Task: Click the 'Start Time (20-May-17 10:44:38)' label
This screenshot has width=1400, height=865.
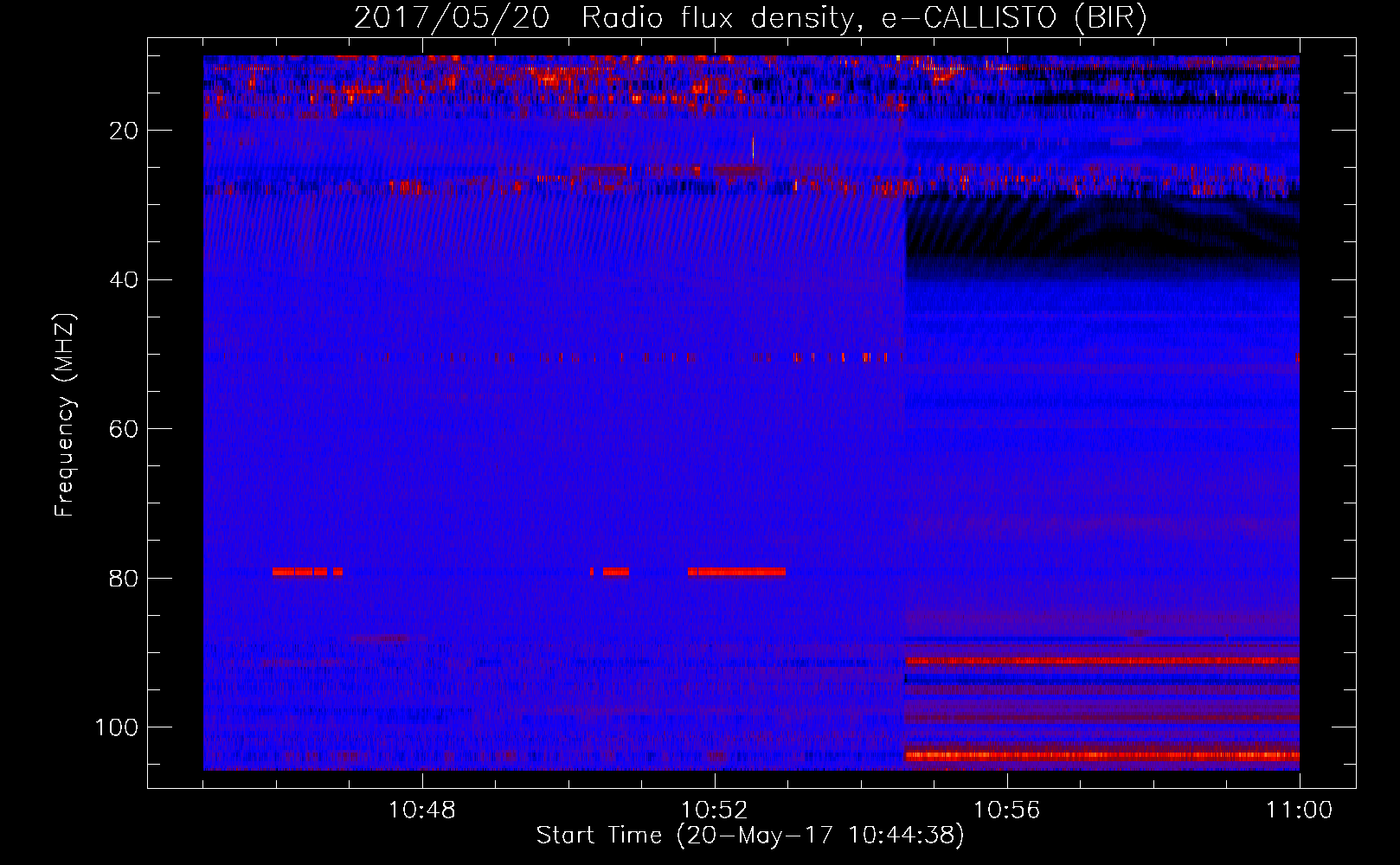Action: pos(750,836)
